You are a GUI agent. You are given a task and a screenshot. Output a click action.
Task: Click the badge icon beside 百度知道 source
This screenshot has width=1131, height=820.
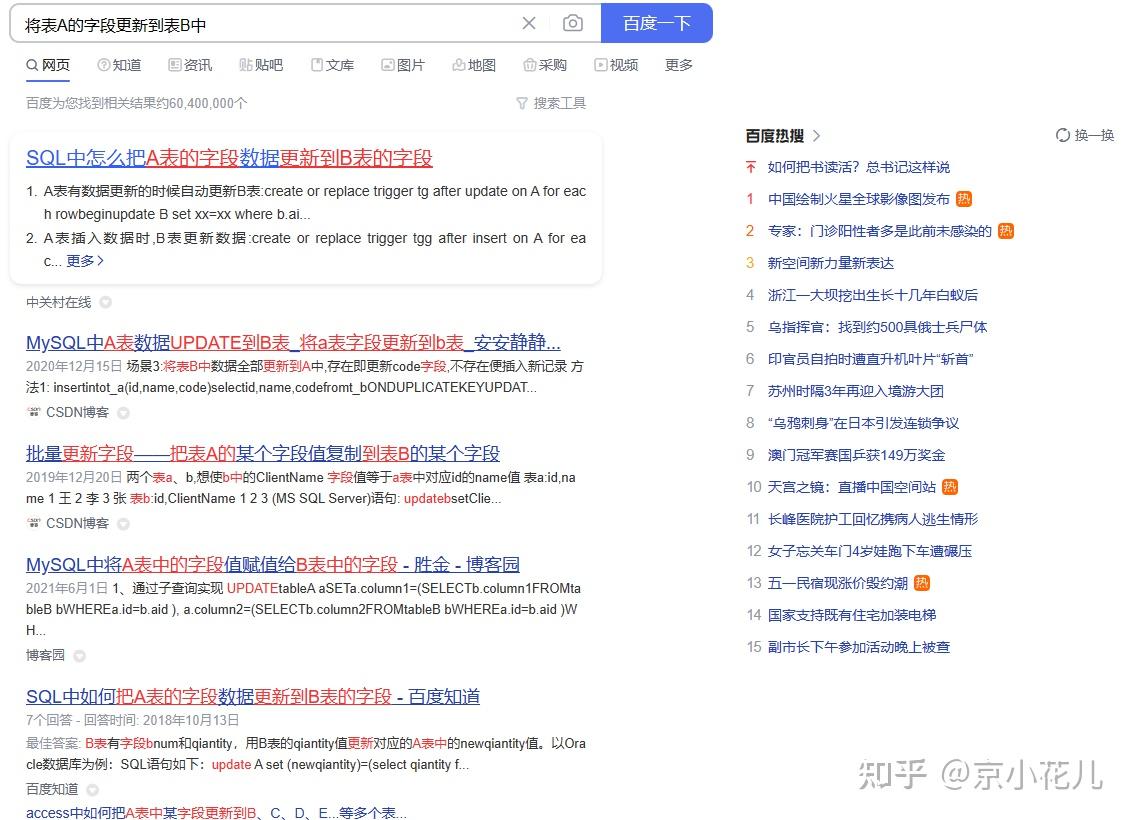92,790
